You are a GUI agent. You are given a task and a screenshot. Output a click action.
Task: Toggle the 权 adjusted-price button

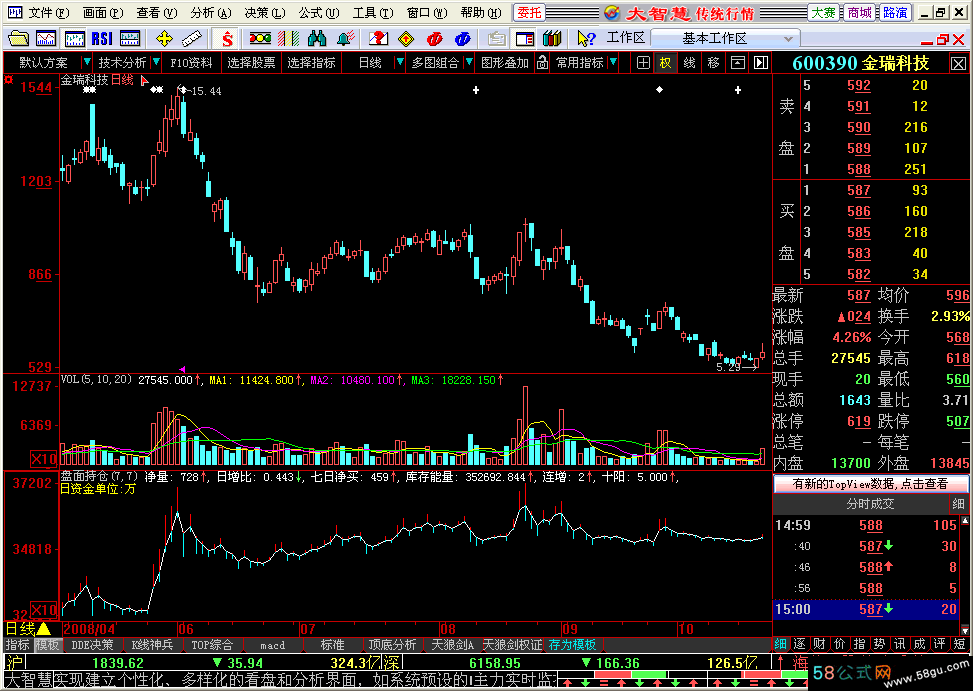pos(665,63)
